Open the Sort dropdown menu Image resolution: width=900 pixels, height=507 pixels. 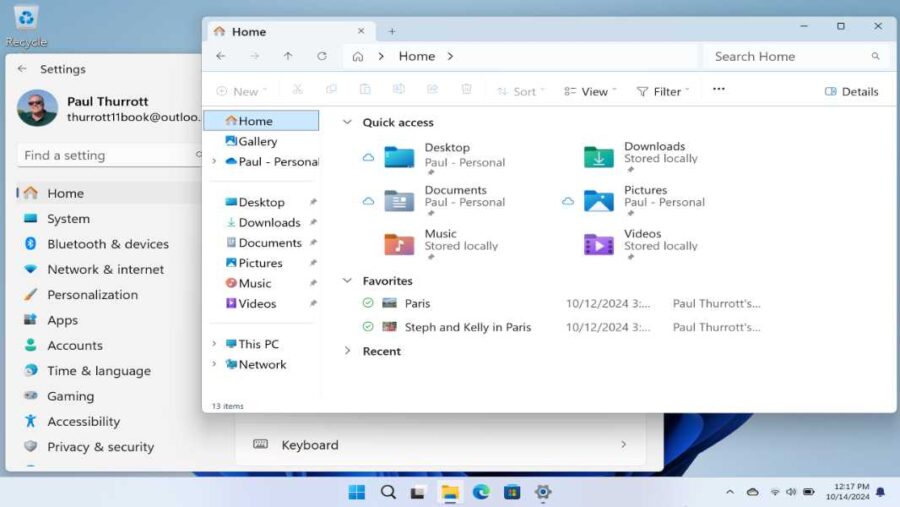[520, 91]
